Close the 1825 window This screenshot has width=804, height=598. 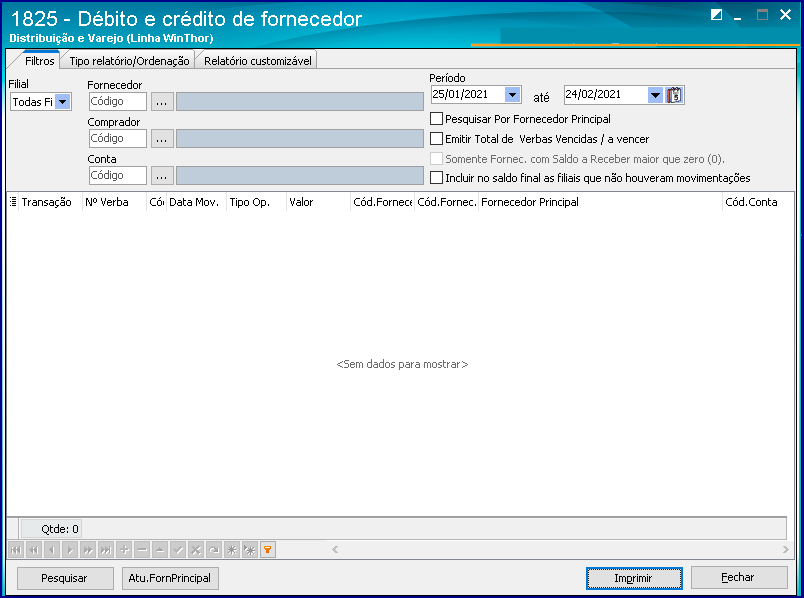(x=785, y=15)
